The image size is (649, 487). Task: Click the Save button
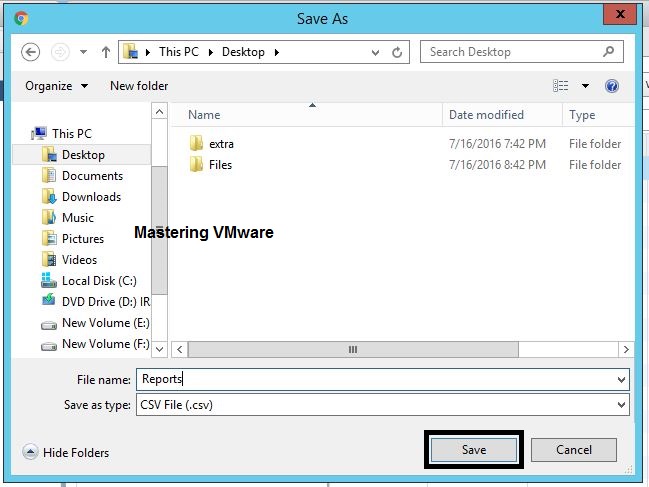[x=474, y=450]
